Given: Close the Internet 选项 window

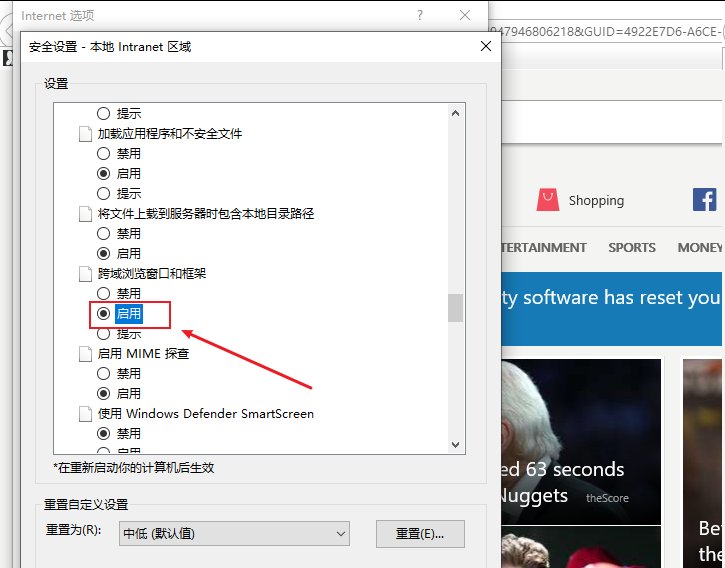Looking at the screenshot, I should click(465, 15).
